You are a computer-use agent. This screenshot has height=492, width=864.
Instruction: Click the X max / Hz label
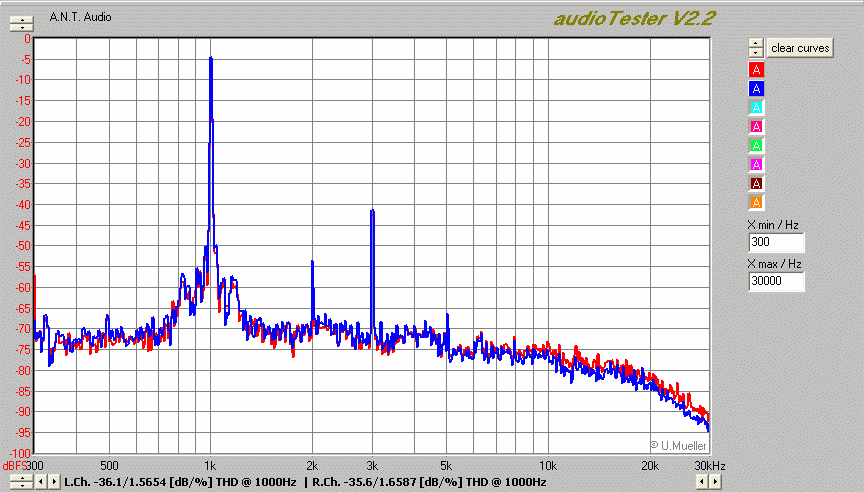774,264
